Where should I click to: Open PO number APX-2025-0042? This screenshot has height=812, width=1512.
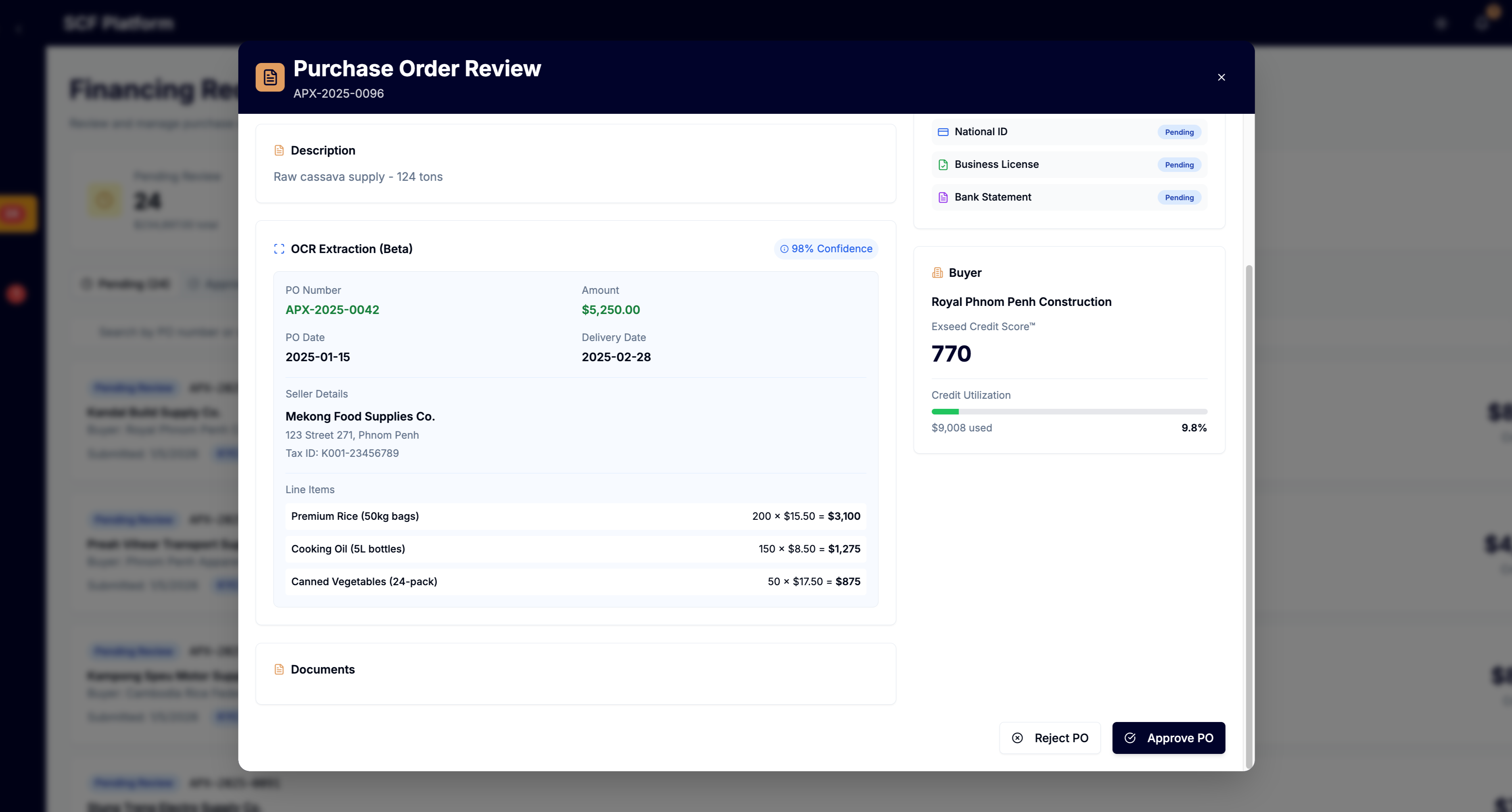coord(332,310)
